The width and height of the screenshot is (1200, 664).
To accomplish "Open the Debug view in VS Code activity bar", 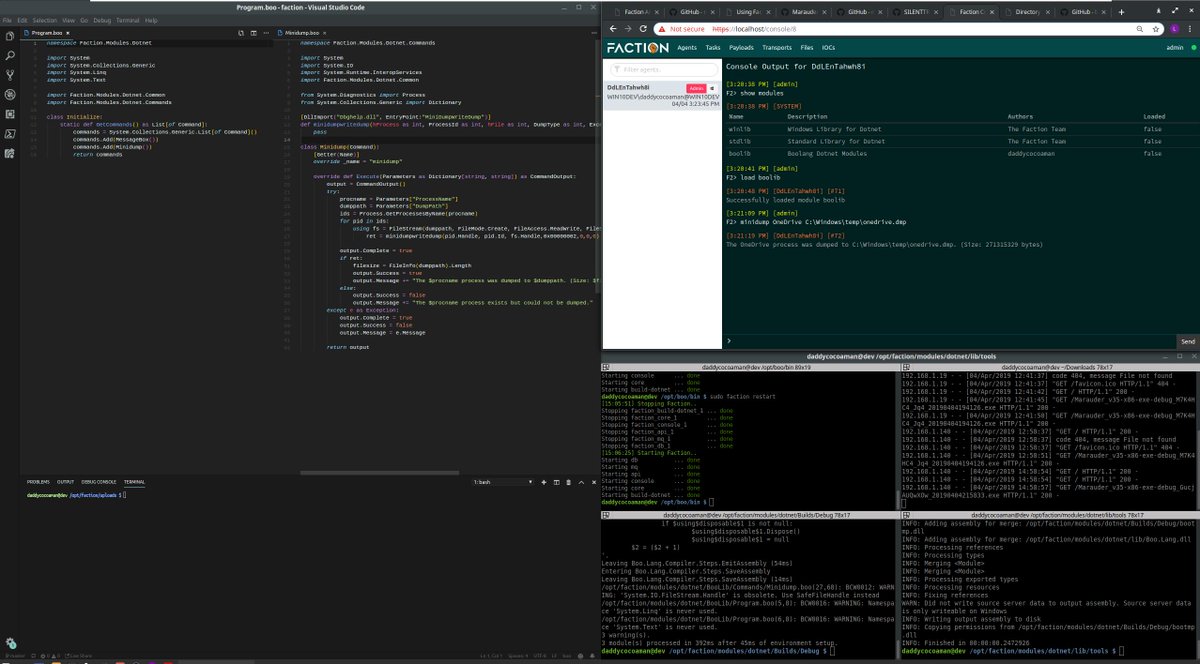I will [10, 95].
